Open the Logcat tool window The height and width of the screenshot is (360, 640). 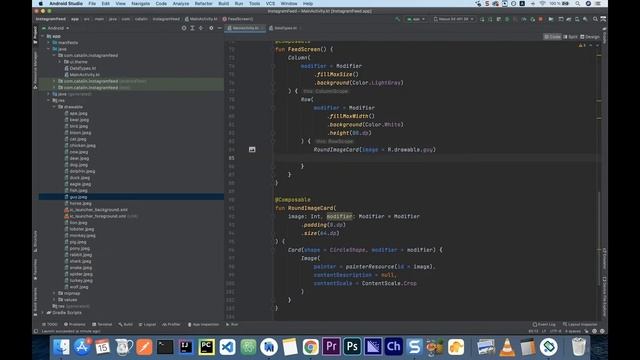[147, 324]
